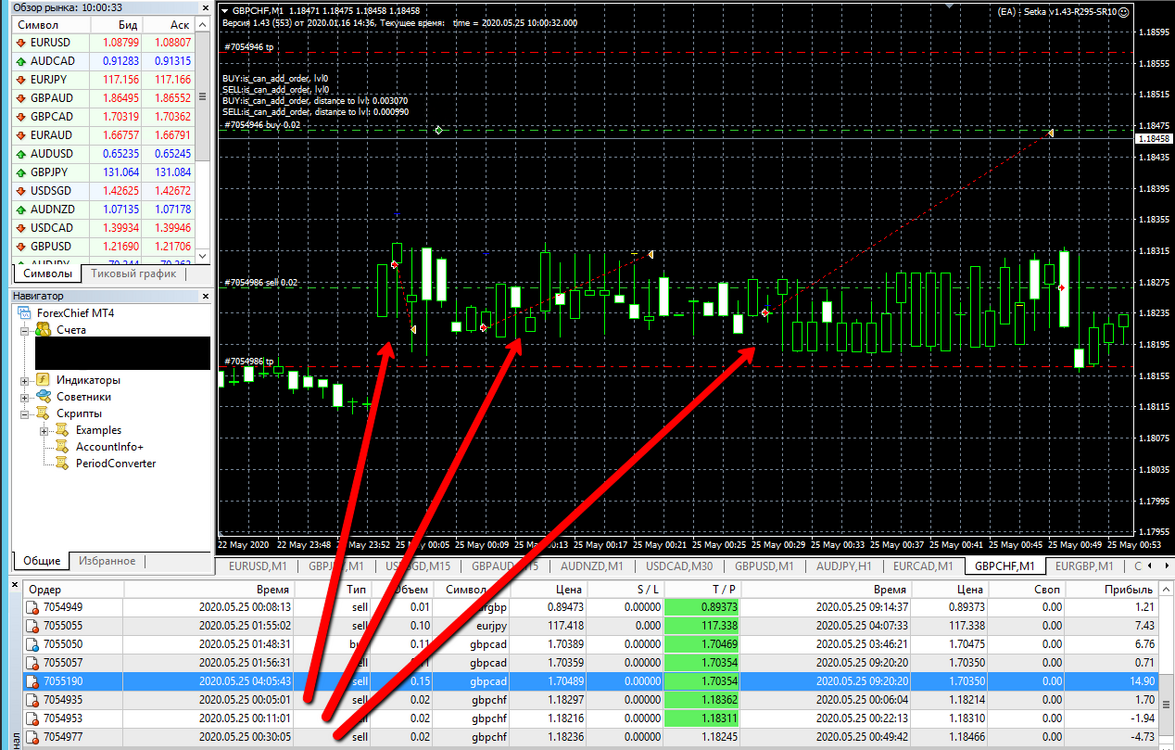Viewport: 1175px width, 750px height.
Task: Click the arrow icon beside AUDUSD
Action: tap(21, 154)
